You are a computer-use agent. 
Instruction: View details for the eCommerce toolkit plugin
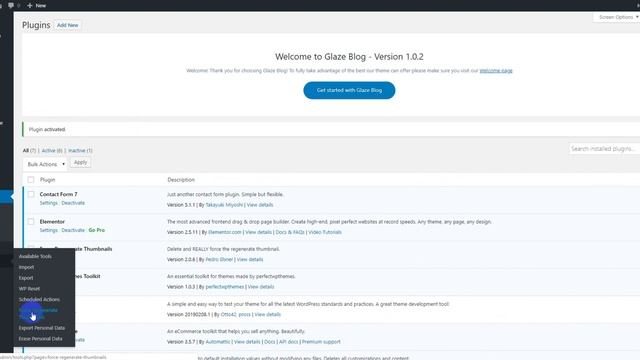pos(247,342)
